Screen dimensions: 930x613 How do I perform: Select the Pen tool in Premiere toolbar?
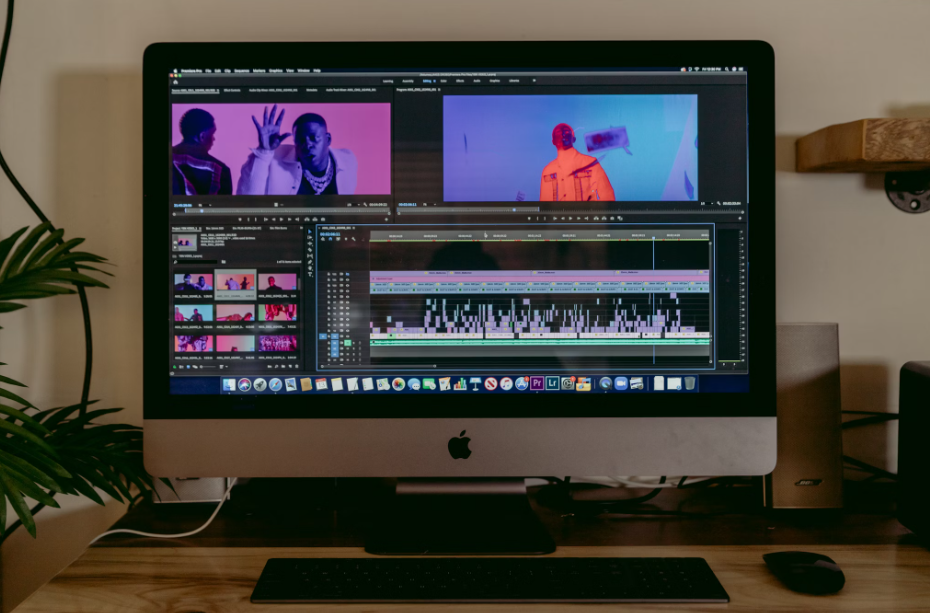pyautogui.click(x=310, y=262)
